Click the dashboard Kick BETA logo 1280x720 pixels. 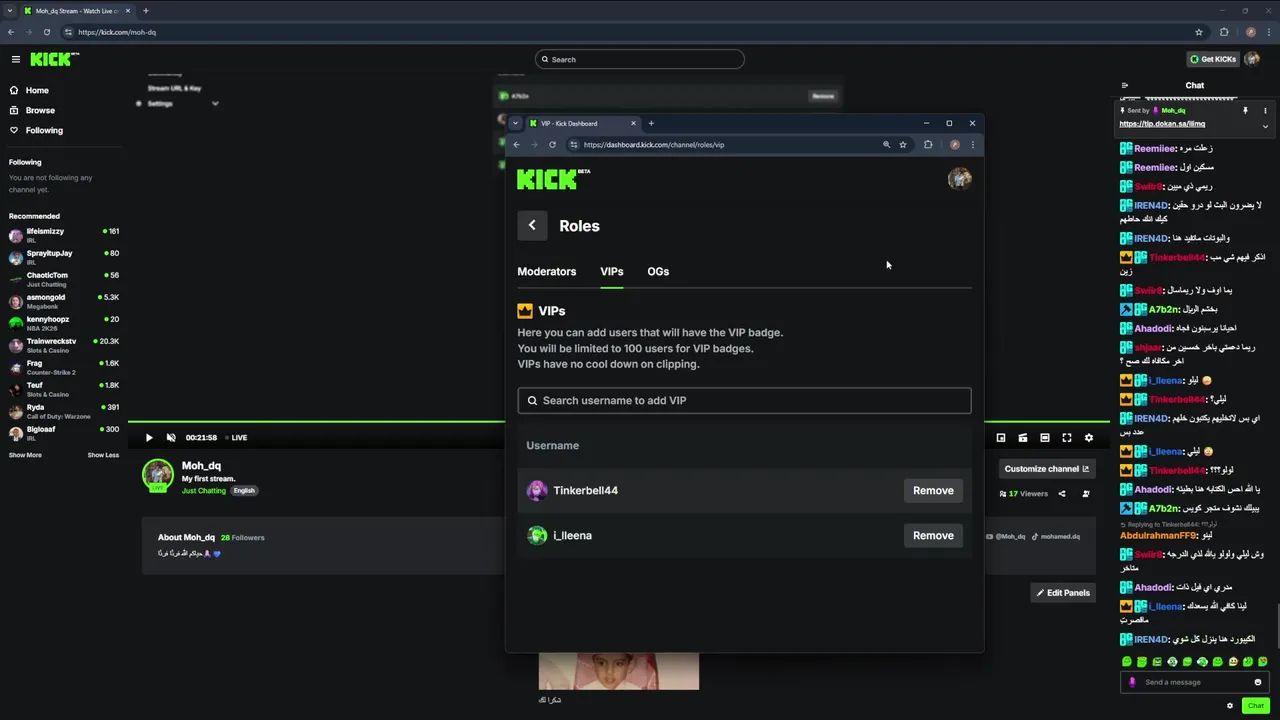click(x=553, y=179)
